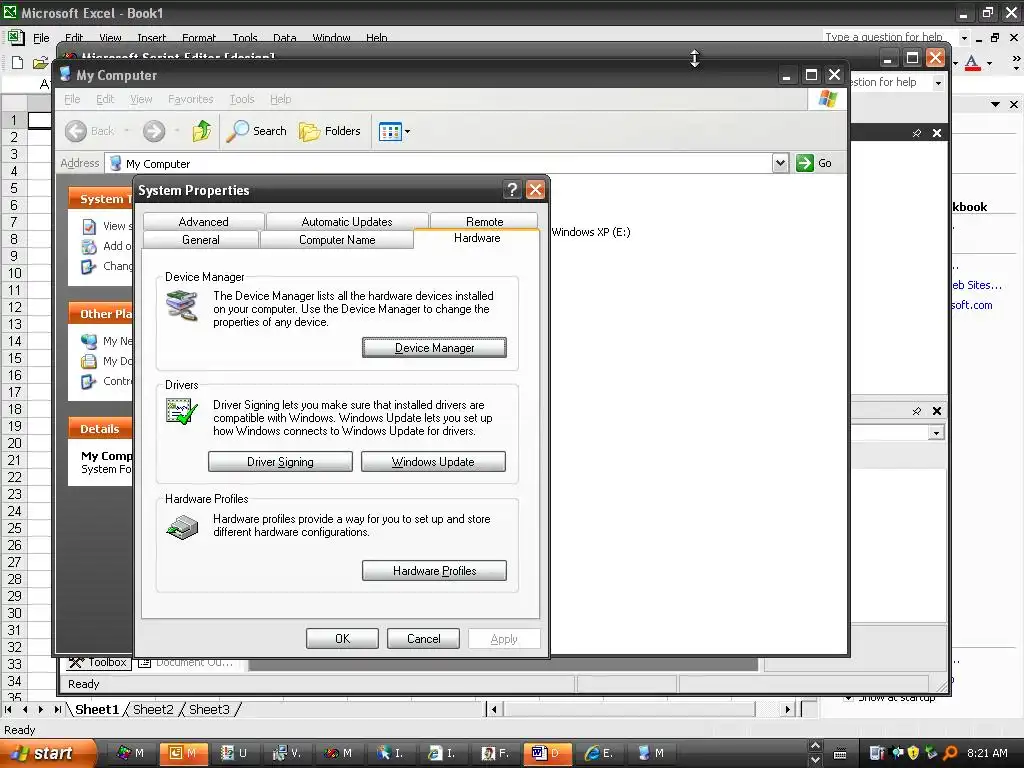The height and width of the screenshot is (768, 1024).
Task: Click the 'Add o' programs icon in sidebar
Action: coord(89,246)
